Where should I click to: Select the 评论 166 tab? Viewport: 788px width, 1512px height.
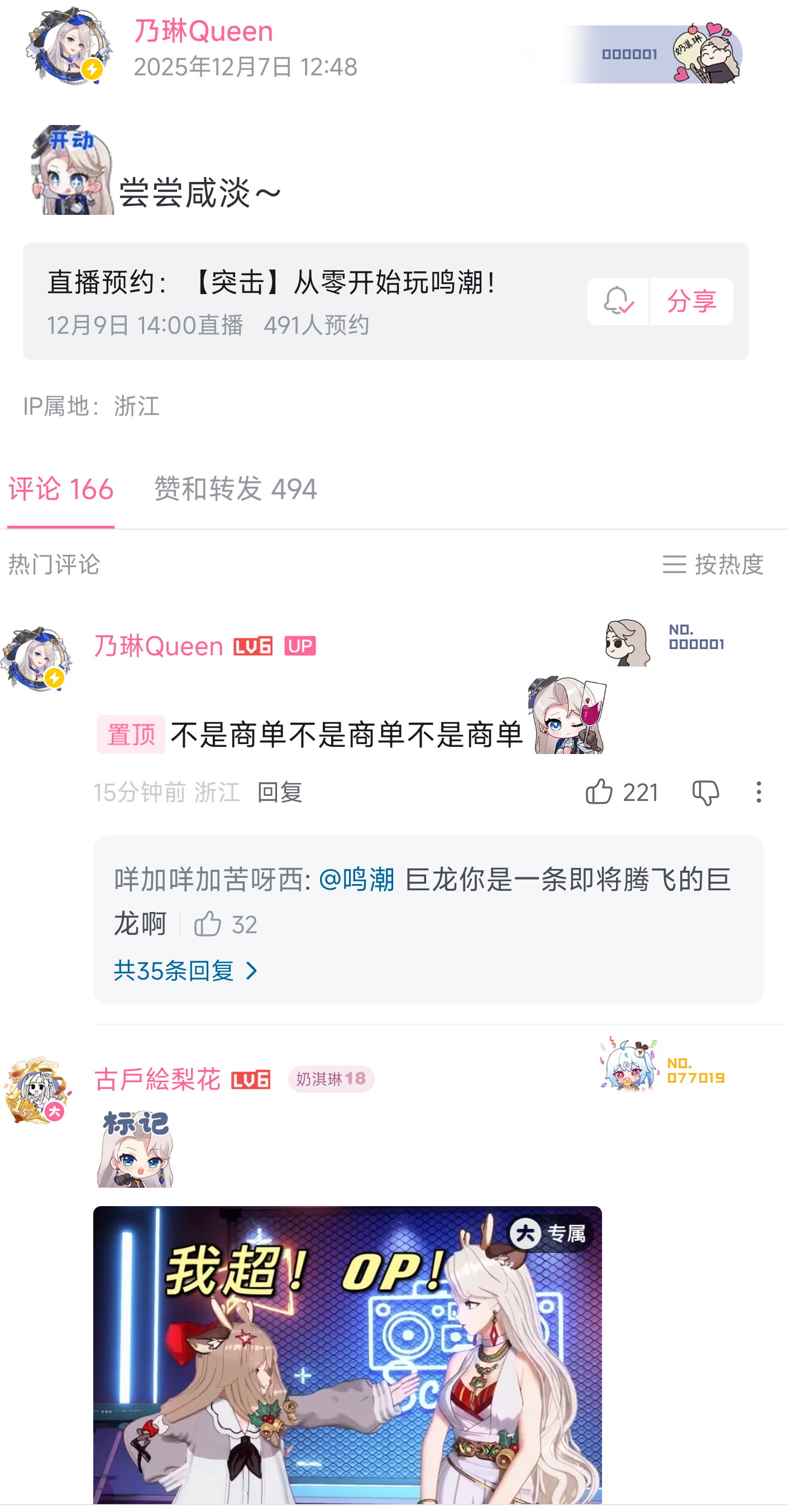click(61, 488)
